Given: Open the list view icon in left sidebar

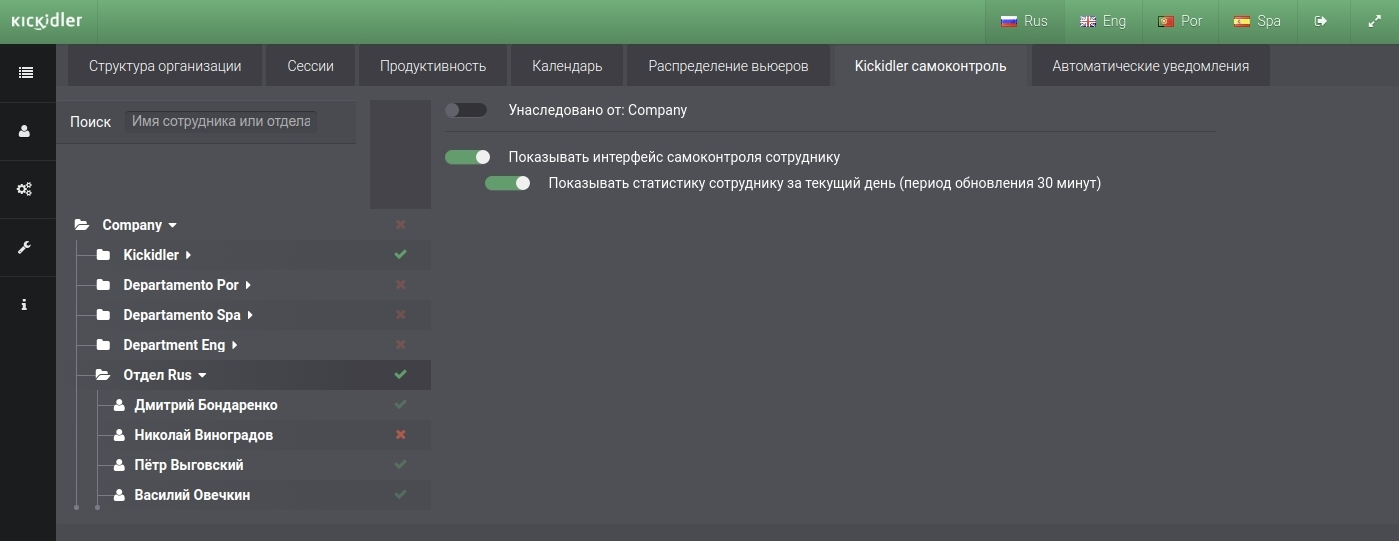Looking at the screenshot, I should [x=25, y=72].
